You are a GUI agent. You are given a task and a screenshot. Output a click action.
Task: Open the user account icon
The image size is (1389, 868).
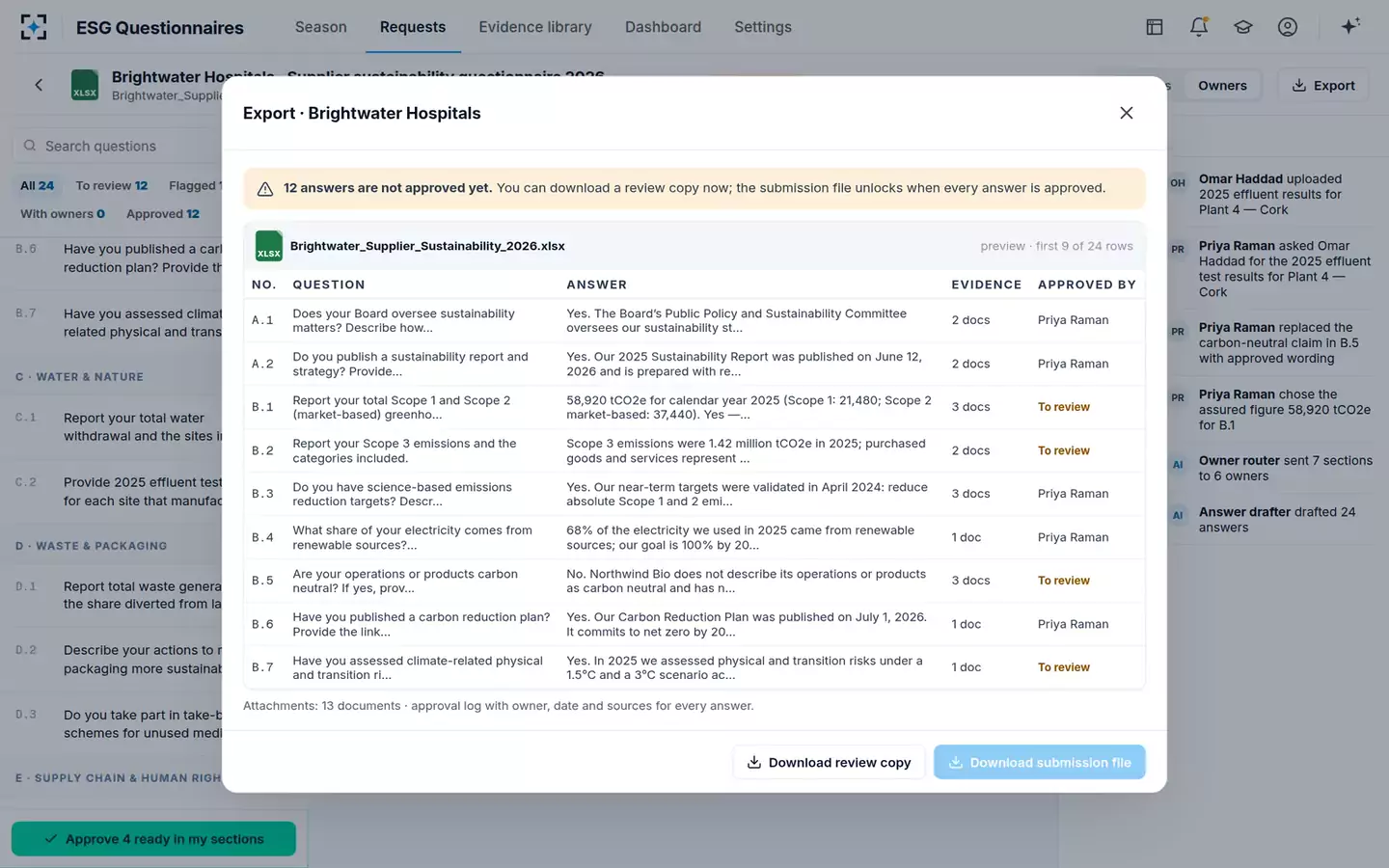point(1288,27)
